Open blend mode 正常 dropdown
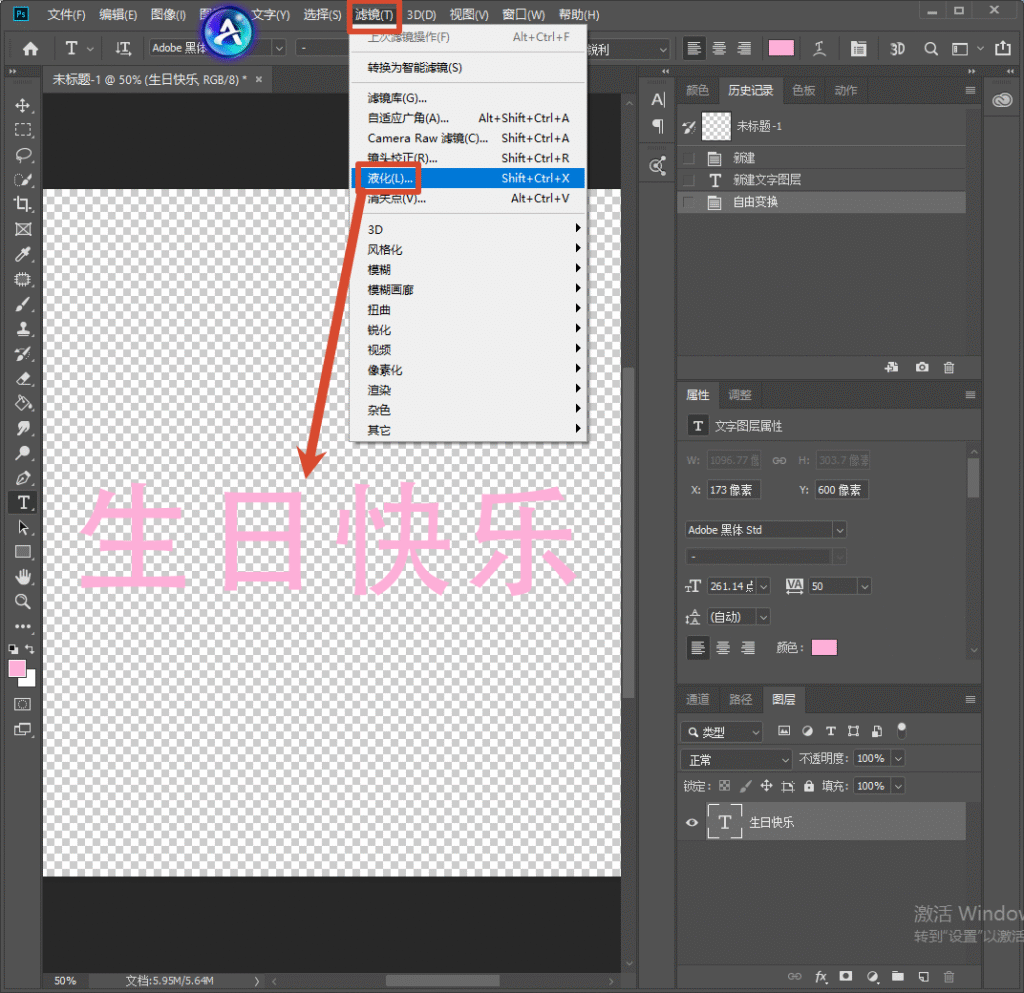The image size is (1024, 993). coord(737,760)
